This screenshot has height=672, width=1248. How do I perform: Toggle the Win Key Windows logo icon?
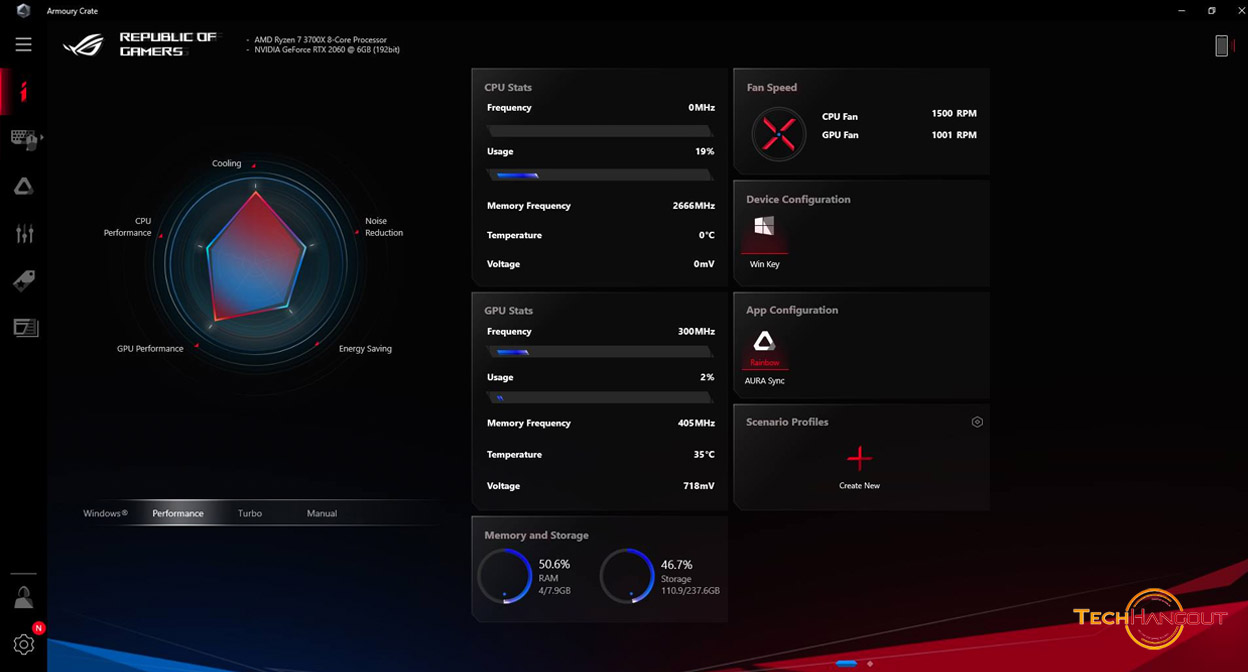764,227
